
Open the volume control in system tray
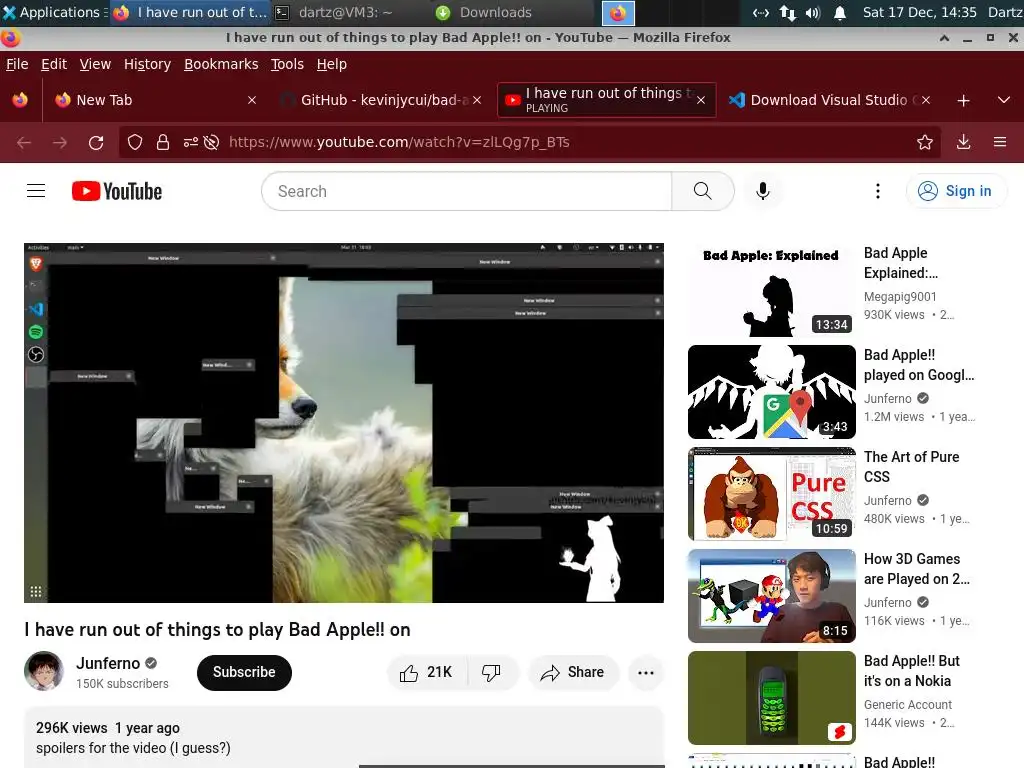point(812,12)
